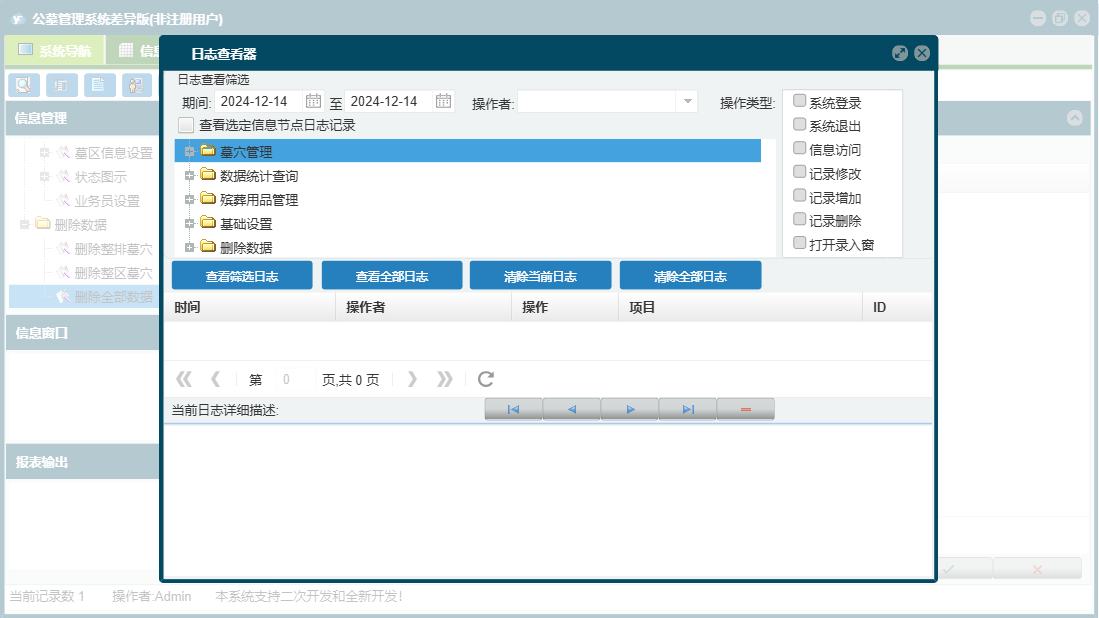Tick the 记录删除 checkbox
This screenshot has width=1099, height=618.
pos(799,219)
